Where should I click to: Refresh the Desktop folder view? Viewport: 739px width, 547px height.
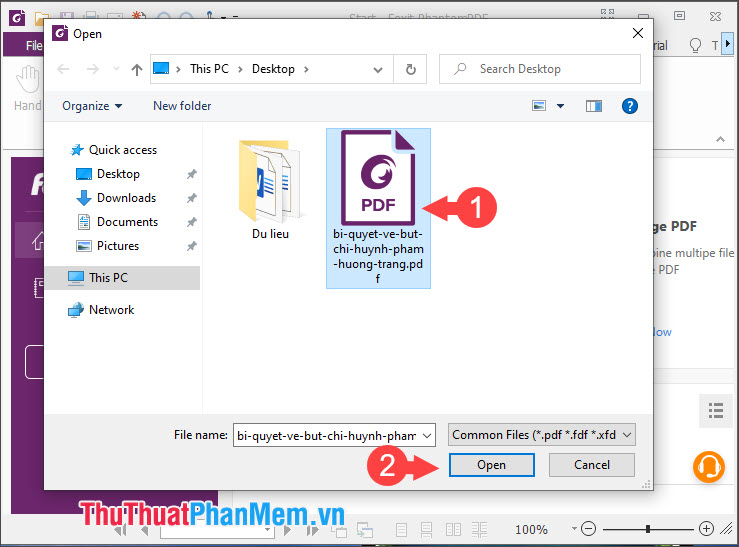pos(411,69)
